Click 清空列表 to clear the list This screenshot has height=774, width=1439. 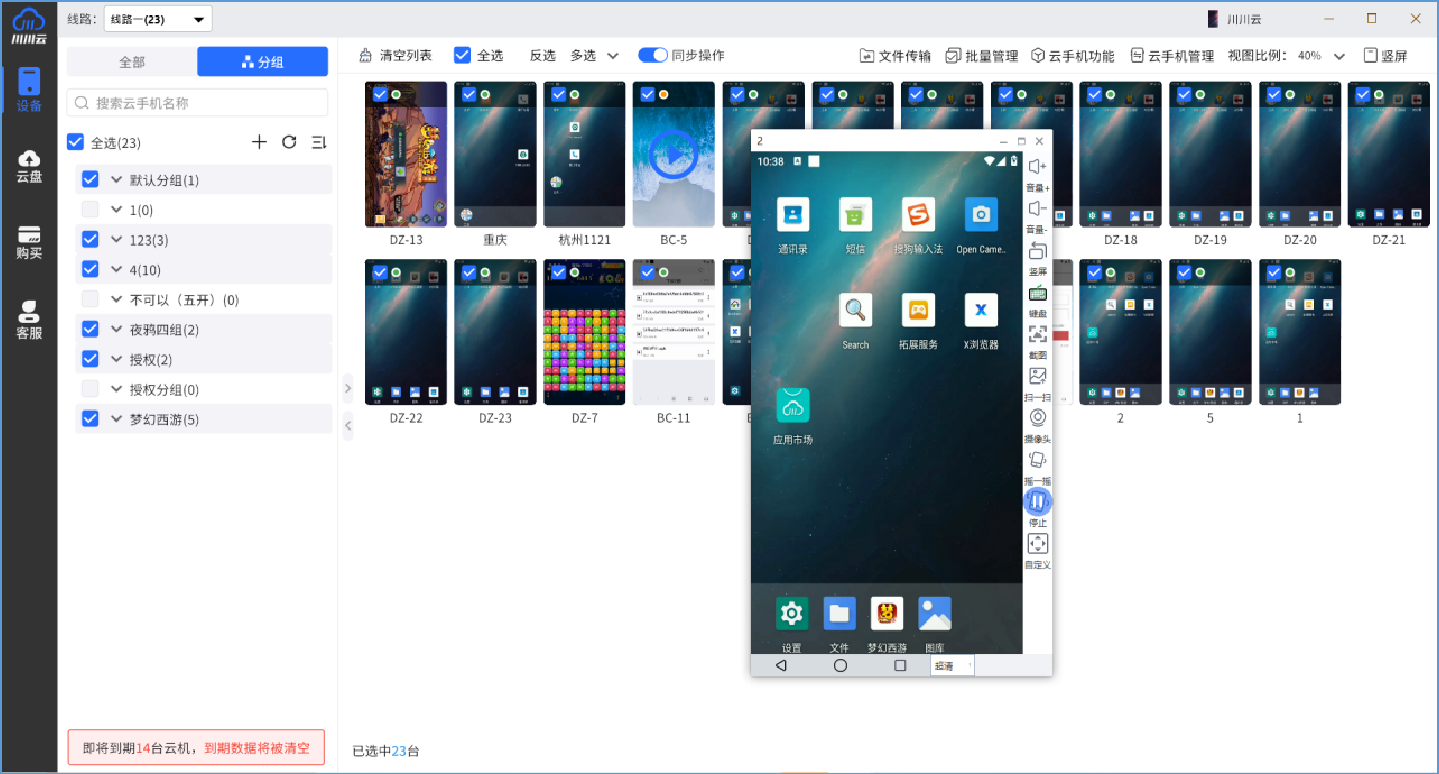click(403, 55)
